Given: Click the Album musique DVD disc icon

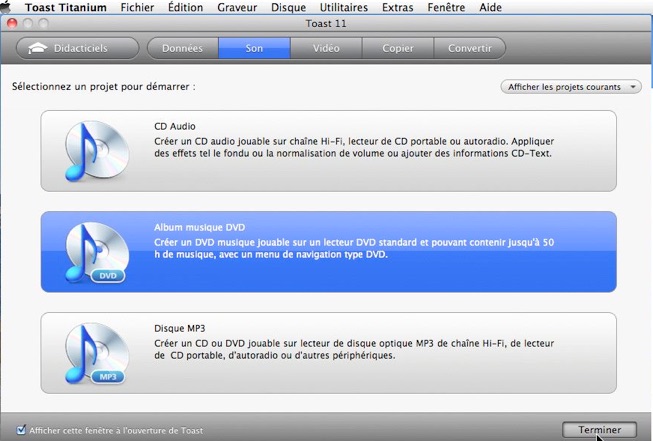Looking at the screenshot, I should (97, 252).
